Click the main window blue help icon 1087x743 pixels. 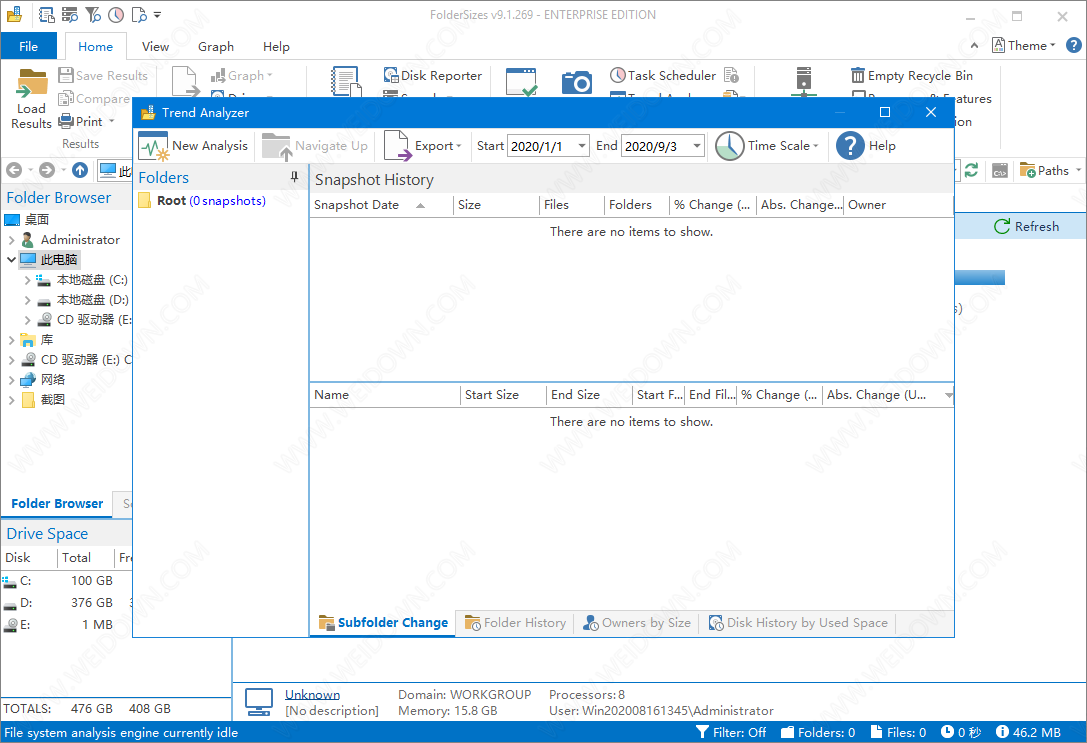pos(1073,45)
